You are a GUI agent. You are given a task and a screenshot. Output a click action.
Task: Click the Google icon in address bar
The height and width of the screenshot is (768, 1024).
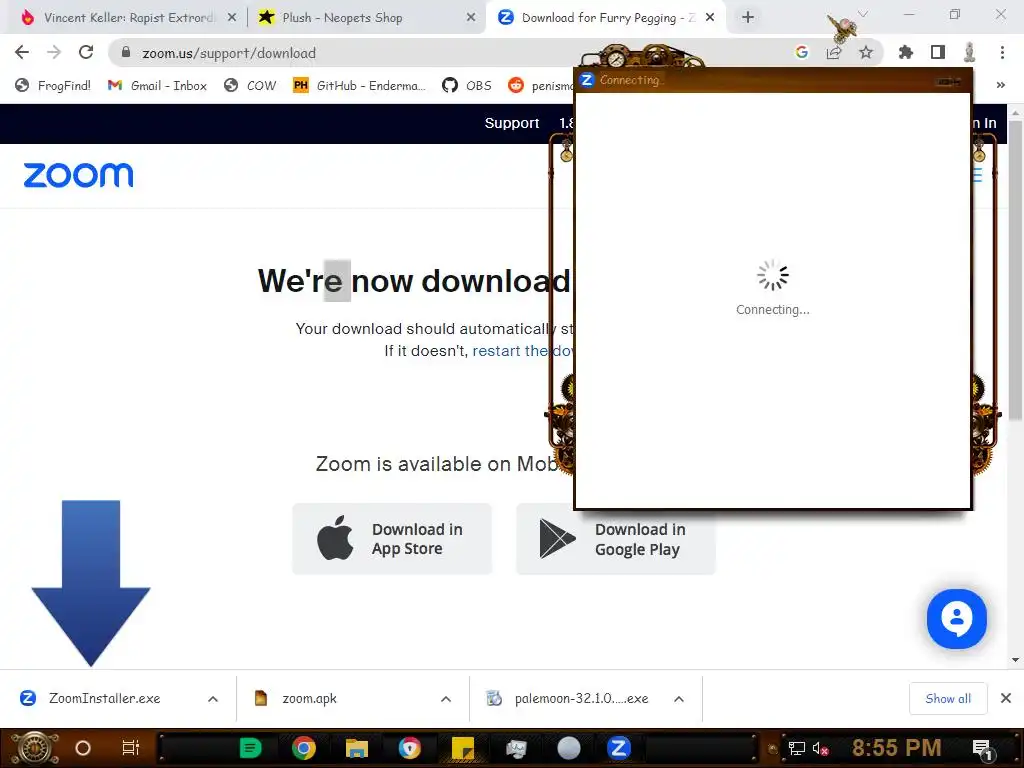coord(801,52)
